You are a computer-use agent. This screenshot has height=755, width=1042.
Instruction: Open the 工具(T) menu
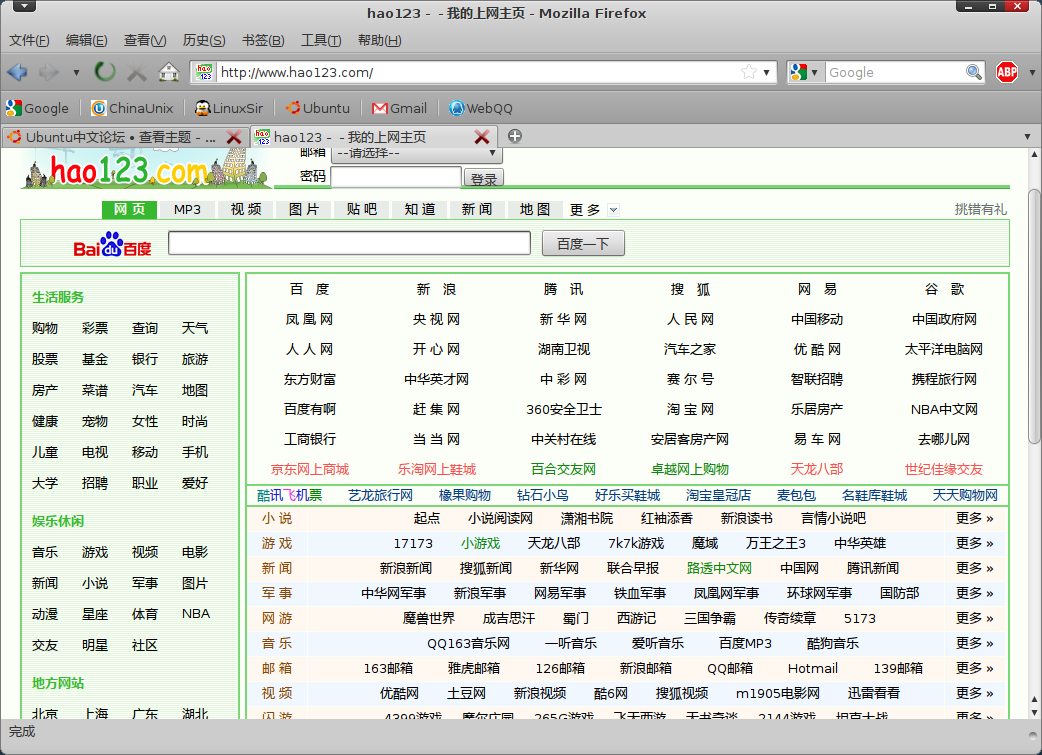coord(321,41)
